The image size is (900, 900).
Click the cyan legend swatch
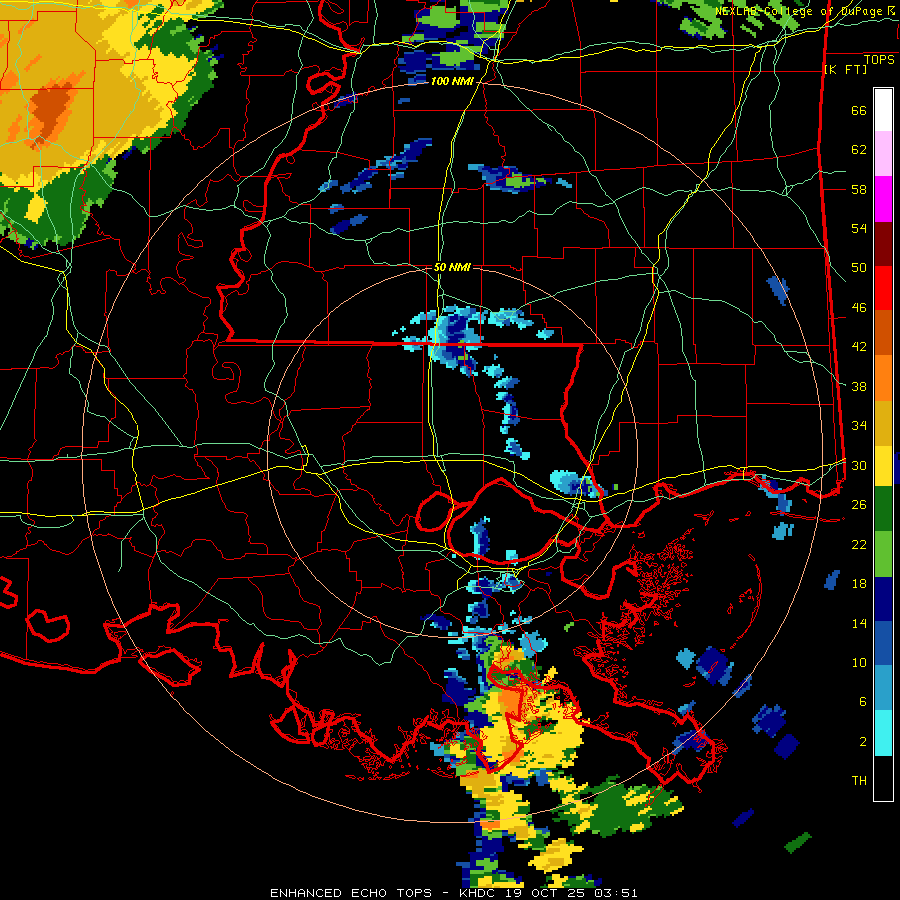point(883,733)
